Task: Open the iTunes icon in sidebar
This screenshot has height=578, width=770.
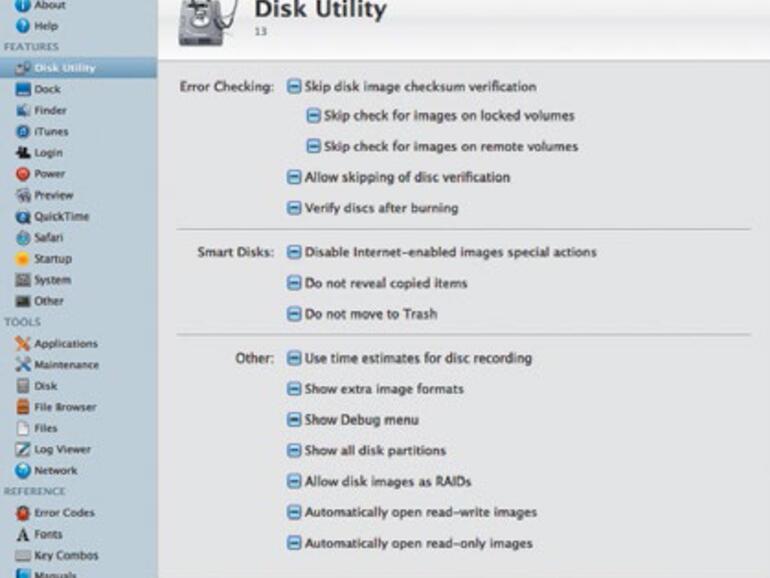Action: 24,132
